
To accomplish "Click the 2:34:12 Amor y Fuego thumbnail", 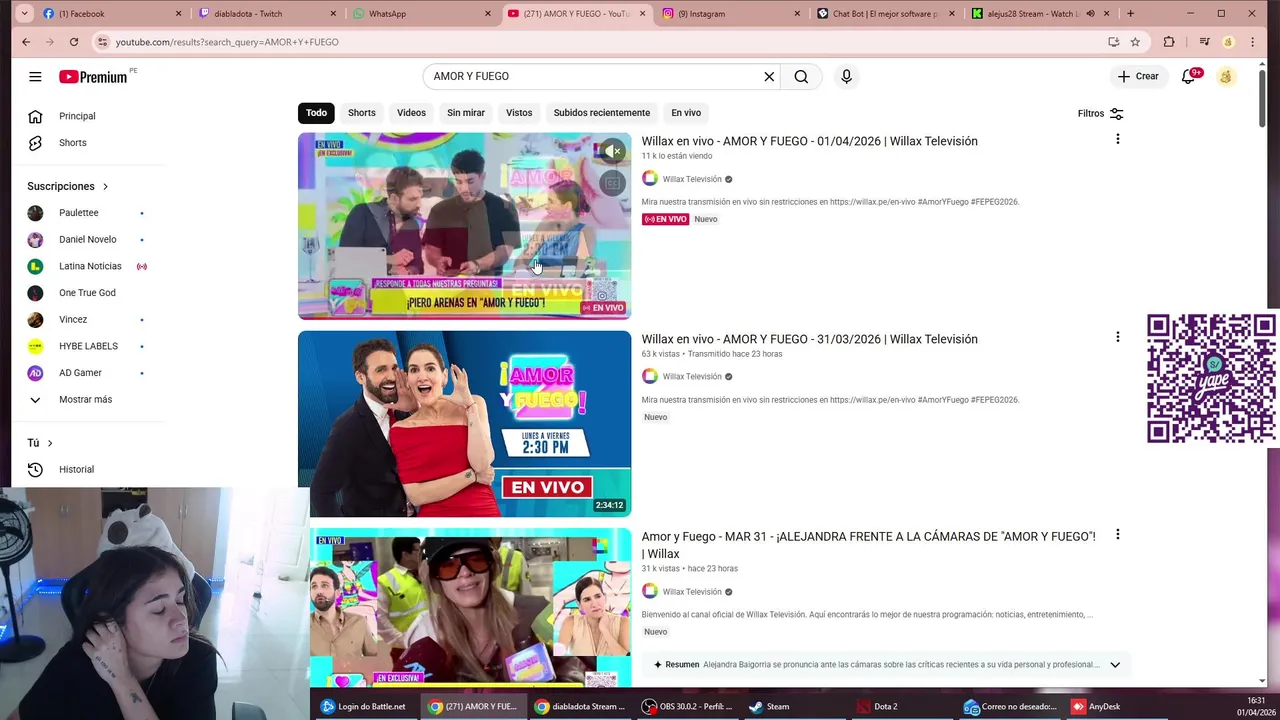I will [x=464, y=424].
